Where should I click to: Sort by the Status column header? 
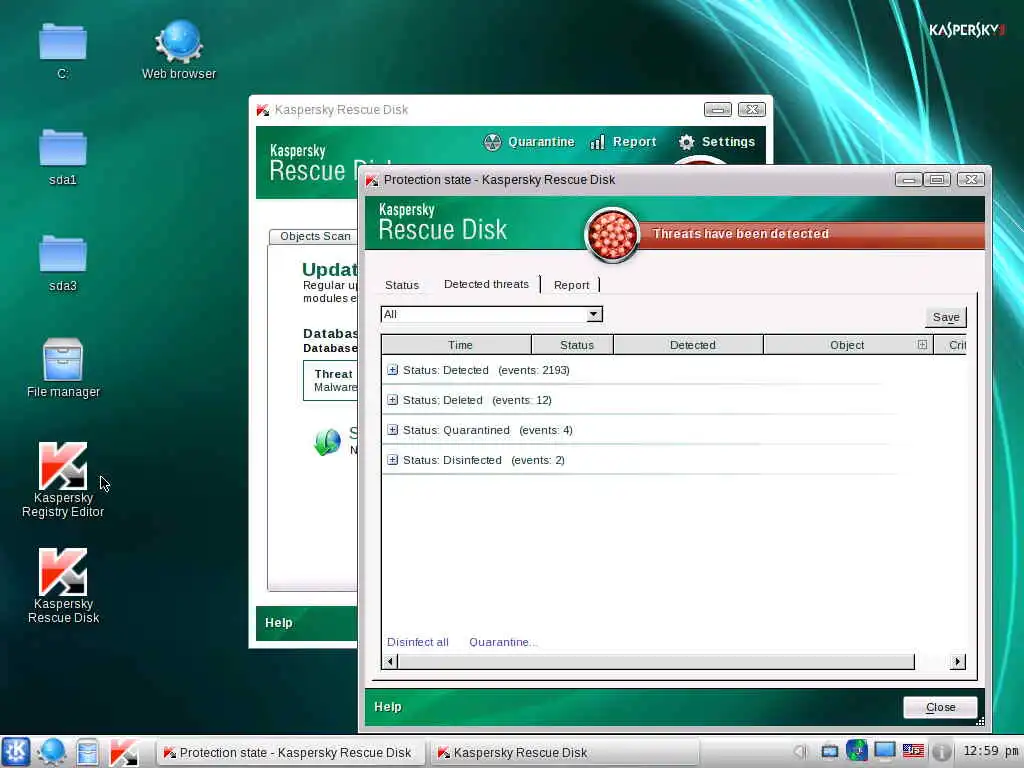tap(573, 344)
